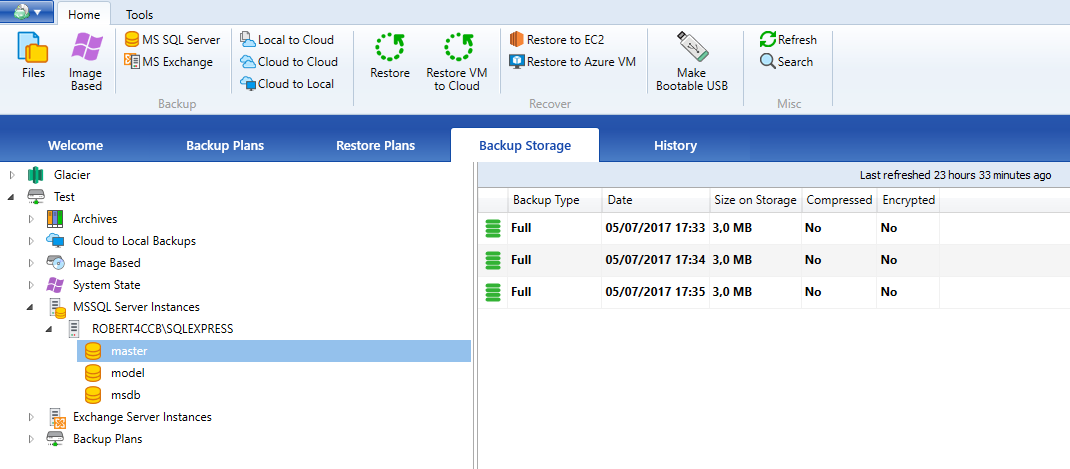Open Restore VM to Cloud
The height and width of the screenshot is (469, 1070).
pos(457,62)
